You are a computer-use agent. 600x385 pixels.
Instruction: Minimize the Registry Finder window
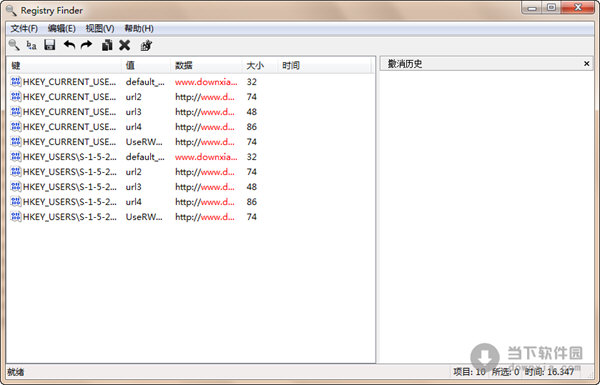coord(532,8)
